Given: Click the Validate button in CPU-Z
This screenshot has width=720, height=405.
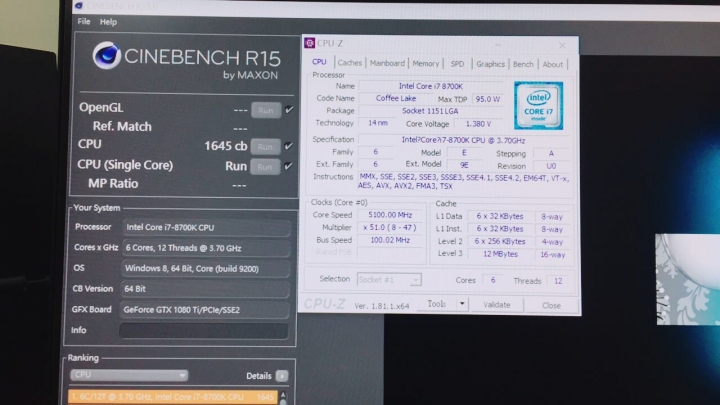Looking at the screenshot, I should click(497, 305).
